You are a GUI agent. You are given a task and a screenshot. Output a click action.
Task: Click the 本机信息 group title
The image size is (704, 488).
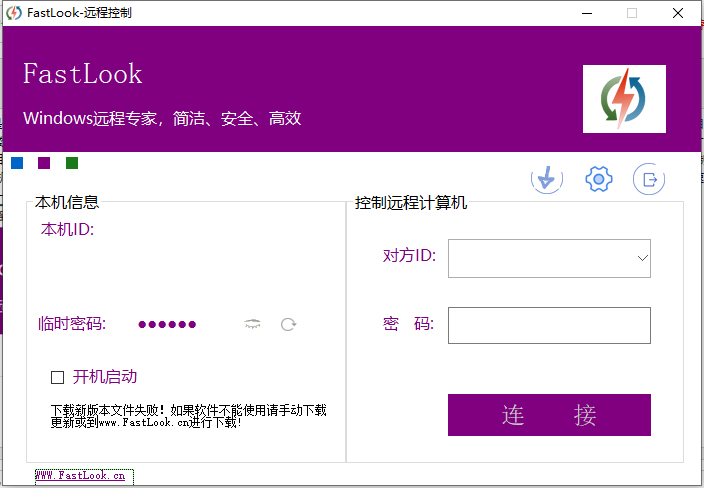[x=67, y=202]
